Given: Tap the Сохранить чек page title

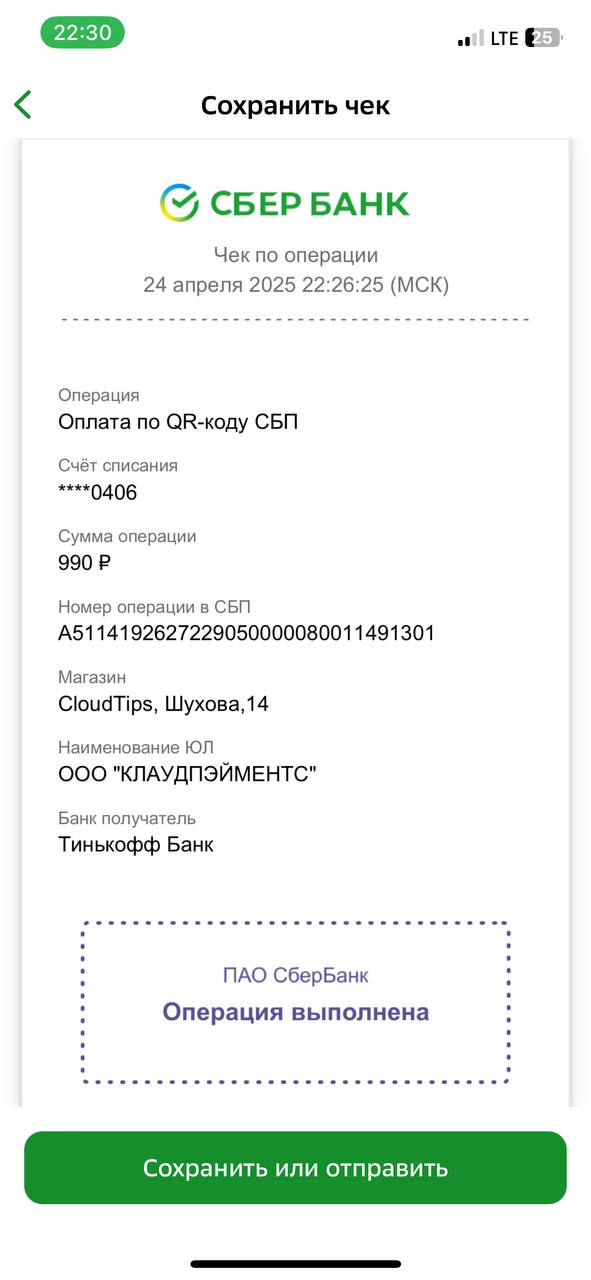Looking at the screenshot, I should [295, 105].
